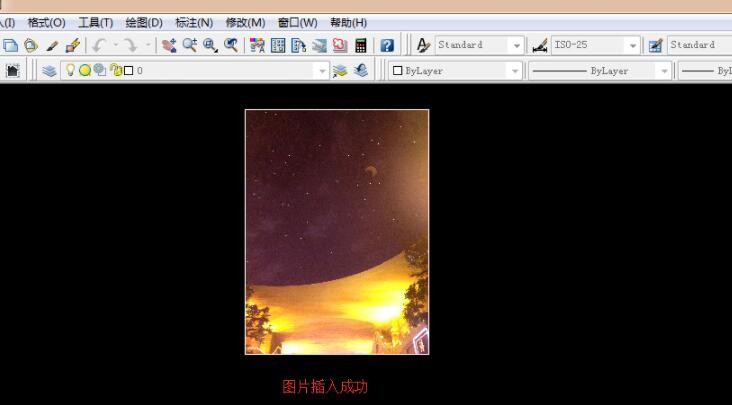Toggle layer 0 on/off lightbulb

click(70, 71)
